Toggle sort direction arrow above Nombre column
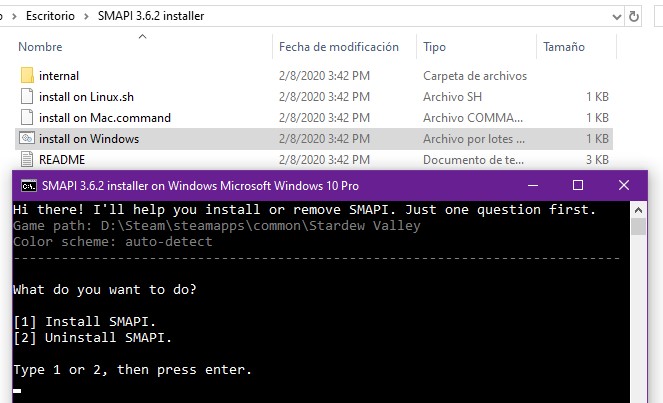 tap(141, 37)
